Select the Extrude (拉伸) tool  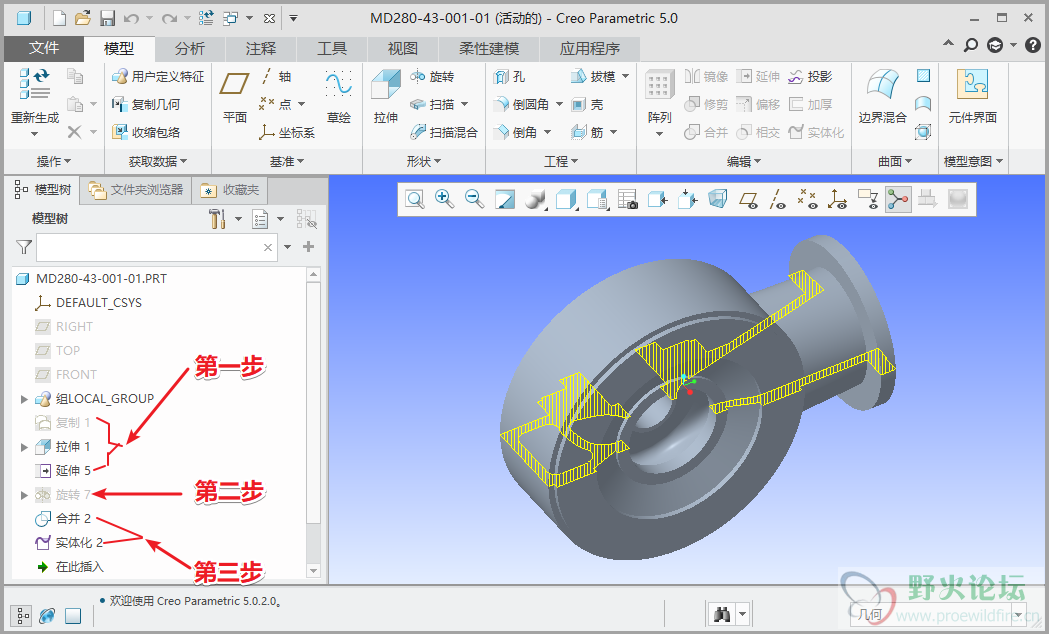click(386, 98)
